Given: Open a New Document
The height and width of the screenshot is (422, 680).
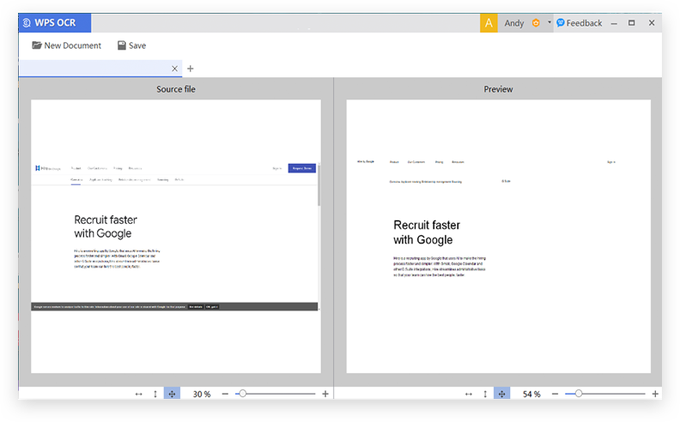Looking at the screenshot, I should 66,46.
